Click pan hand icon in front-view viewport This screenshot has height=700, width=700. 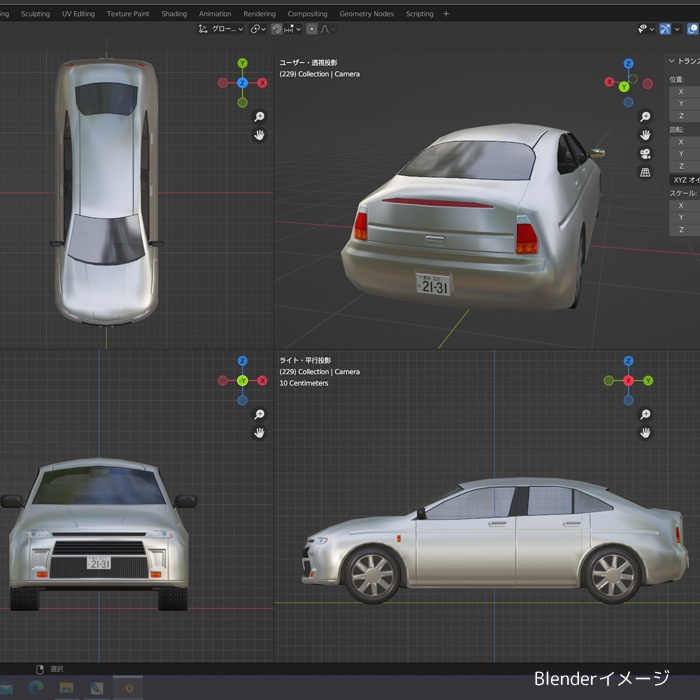point(259,433)
